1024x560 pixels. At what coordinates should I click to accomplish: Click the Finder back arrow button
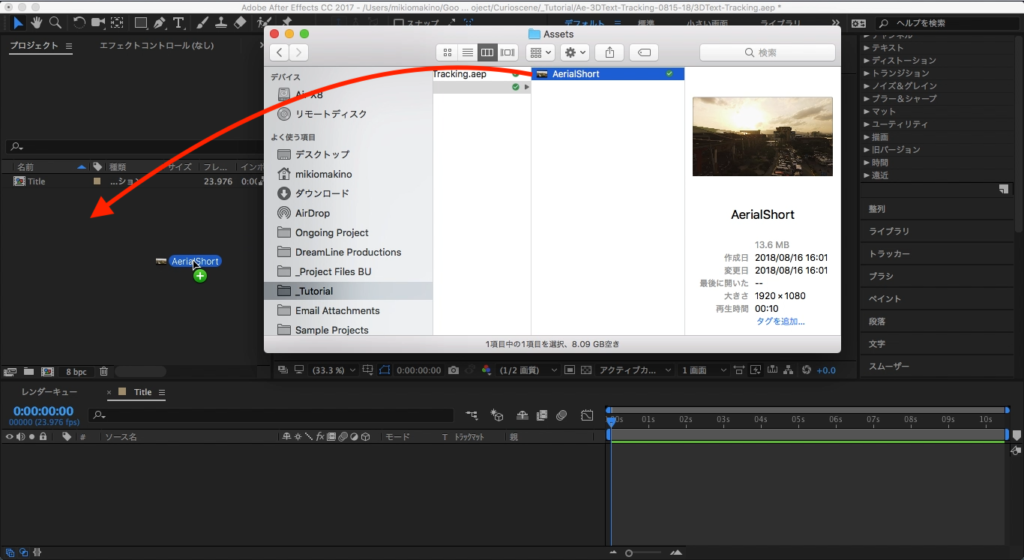pyautogui.click(x=279, y=52)
